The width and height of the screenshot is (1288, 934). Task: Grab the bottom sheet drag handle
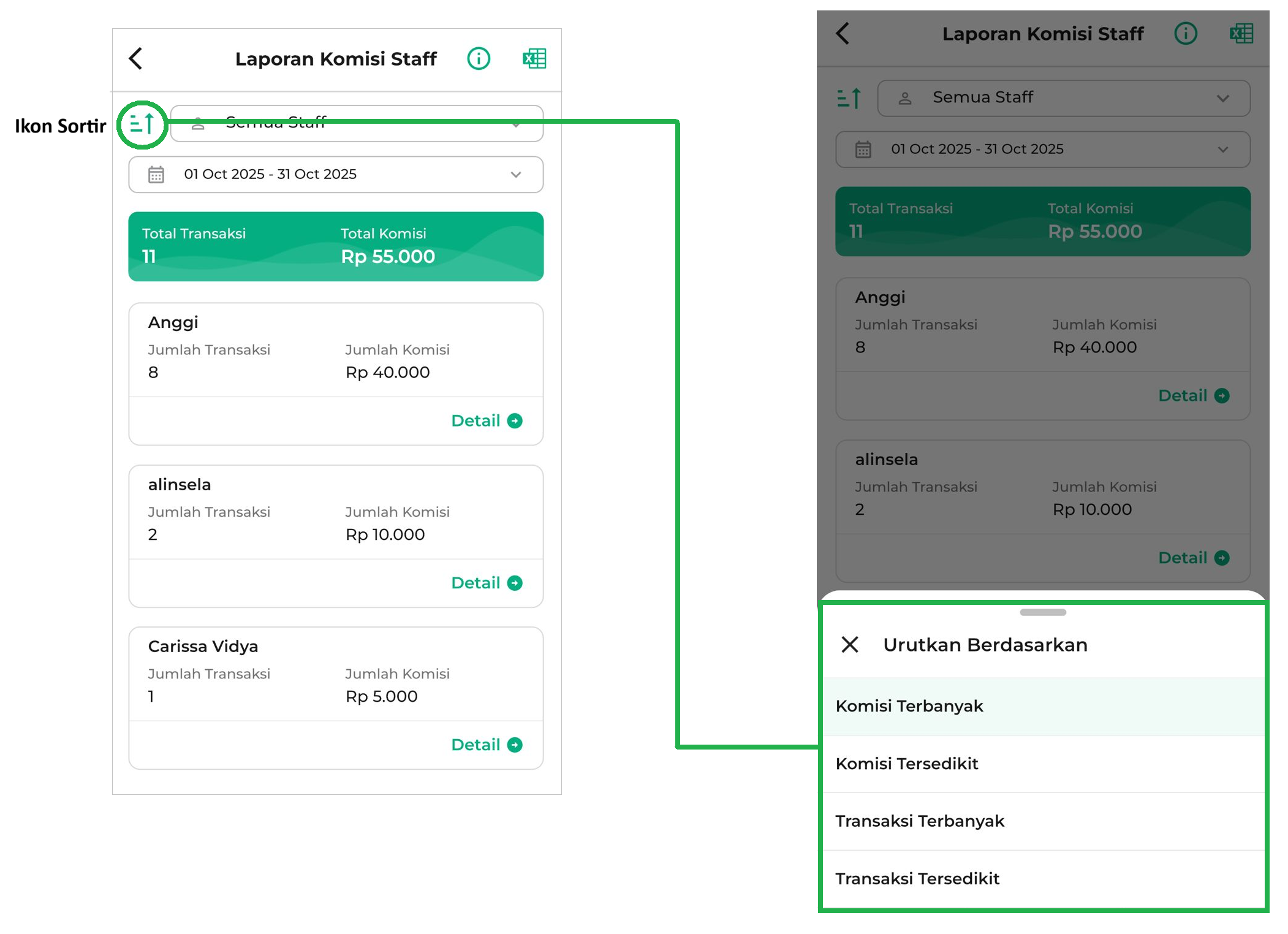tap(1042, 612)
